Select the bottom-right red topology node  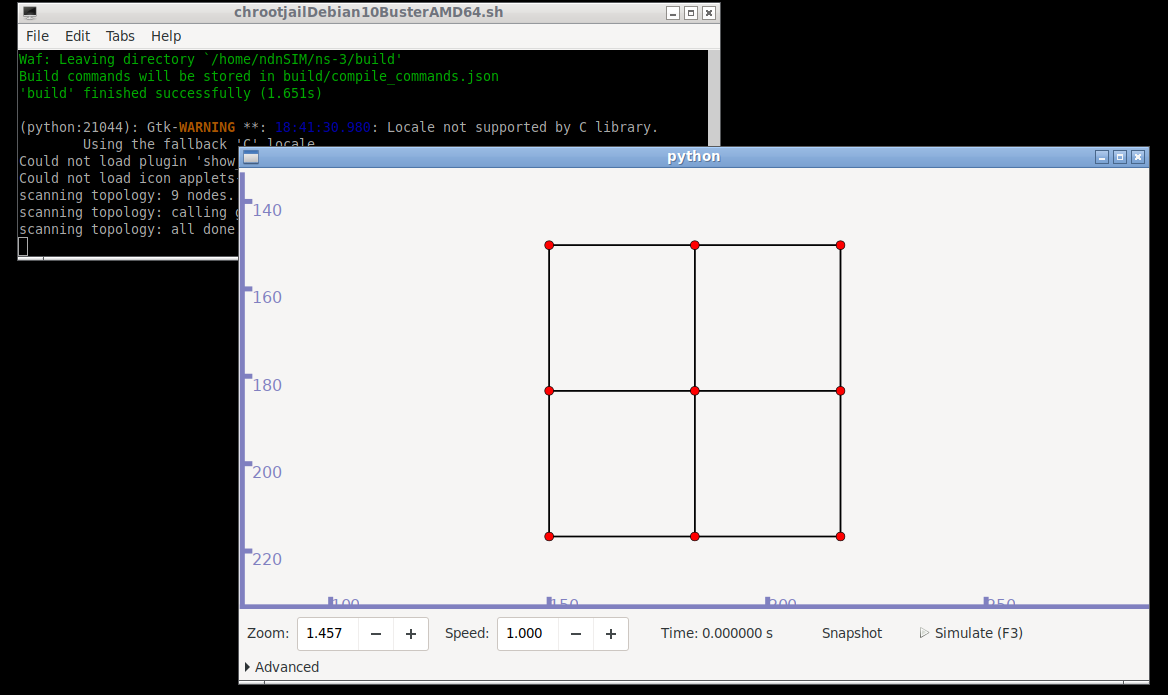[840, 536]
